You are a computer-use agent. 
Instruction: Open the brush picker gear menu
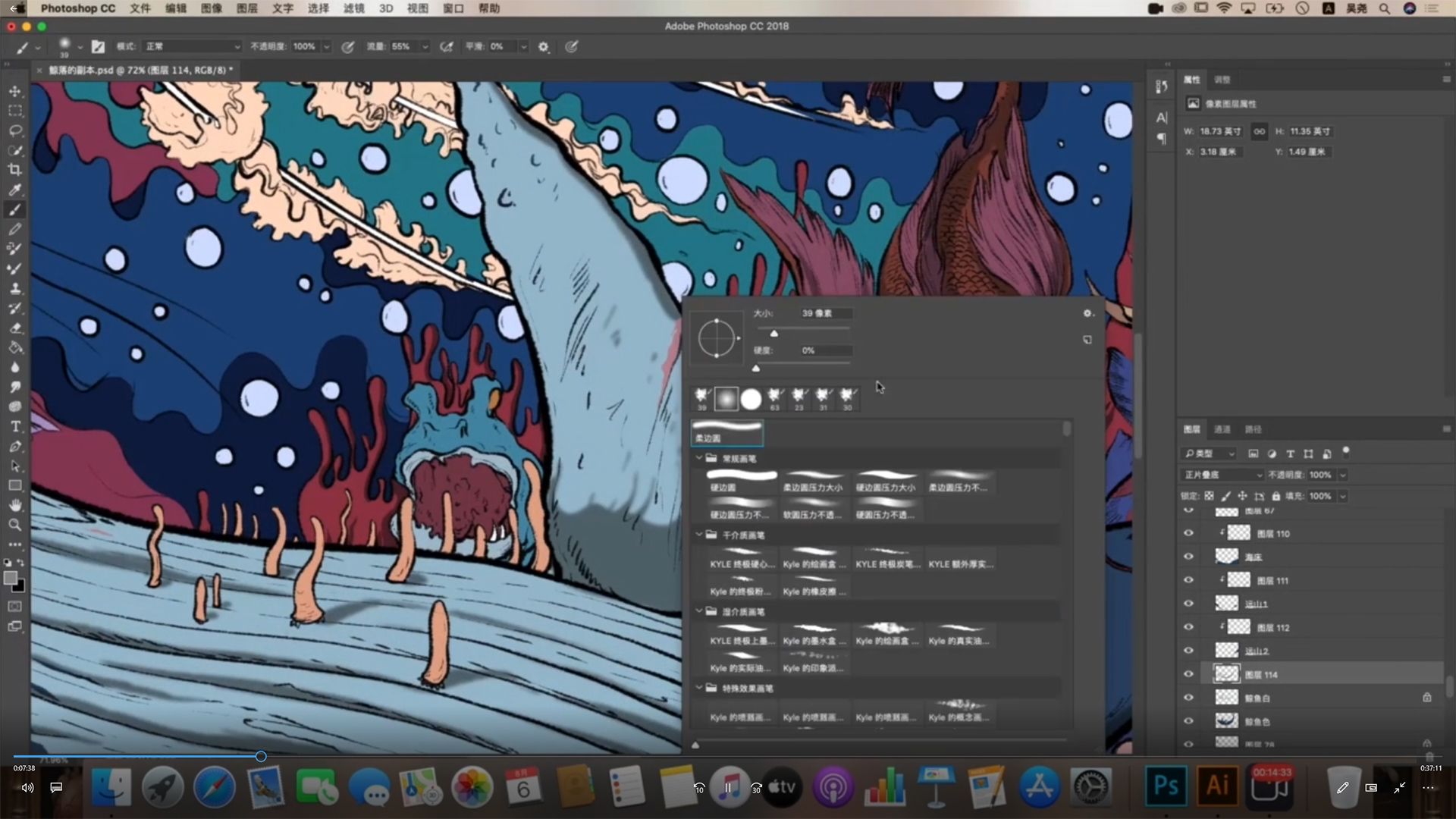pyautogui.click(x=1087, y=313)
